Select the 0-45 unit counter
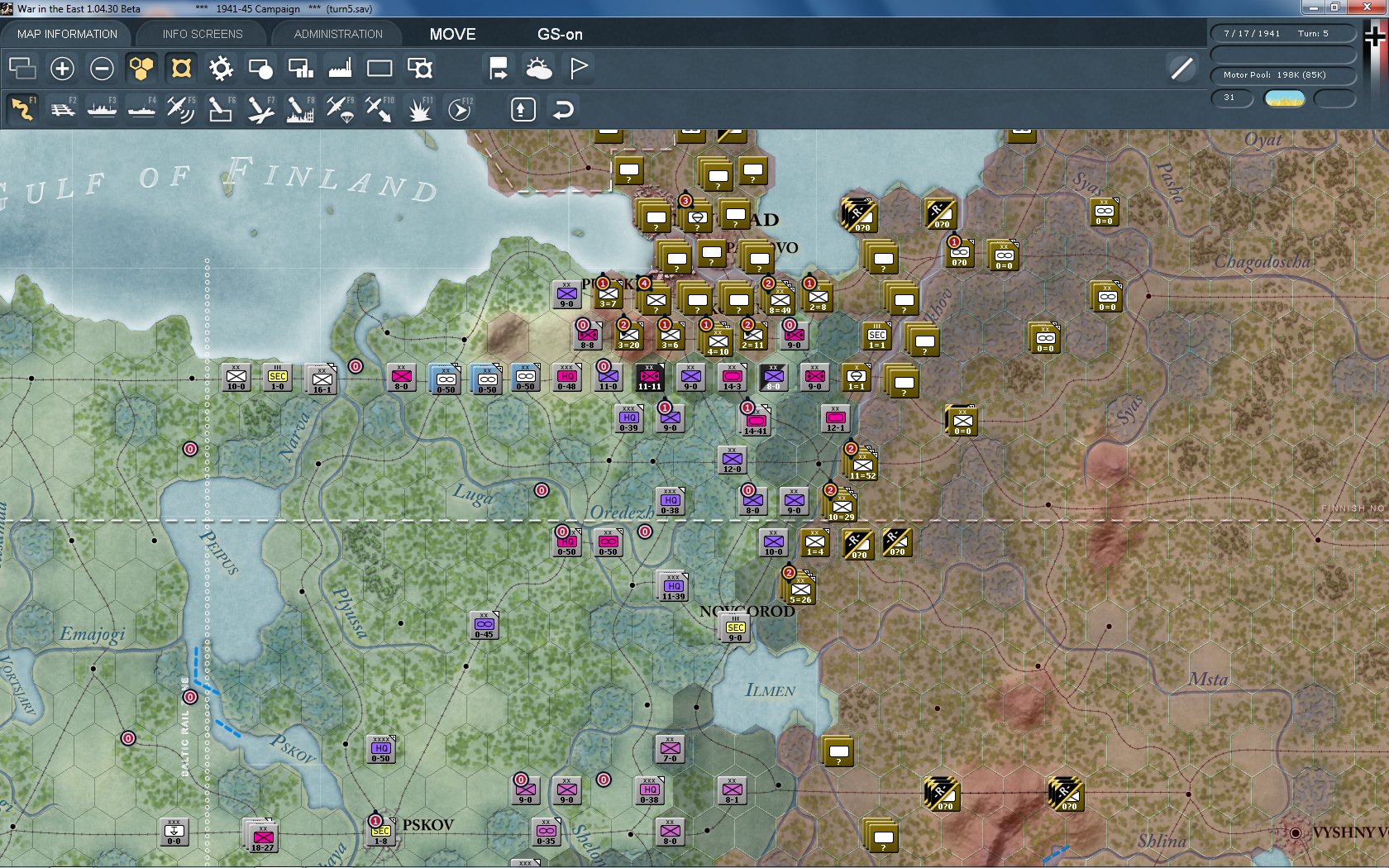The image size is (1389, 868). coord(484,625)
